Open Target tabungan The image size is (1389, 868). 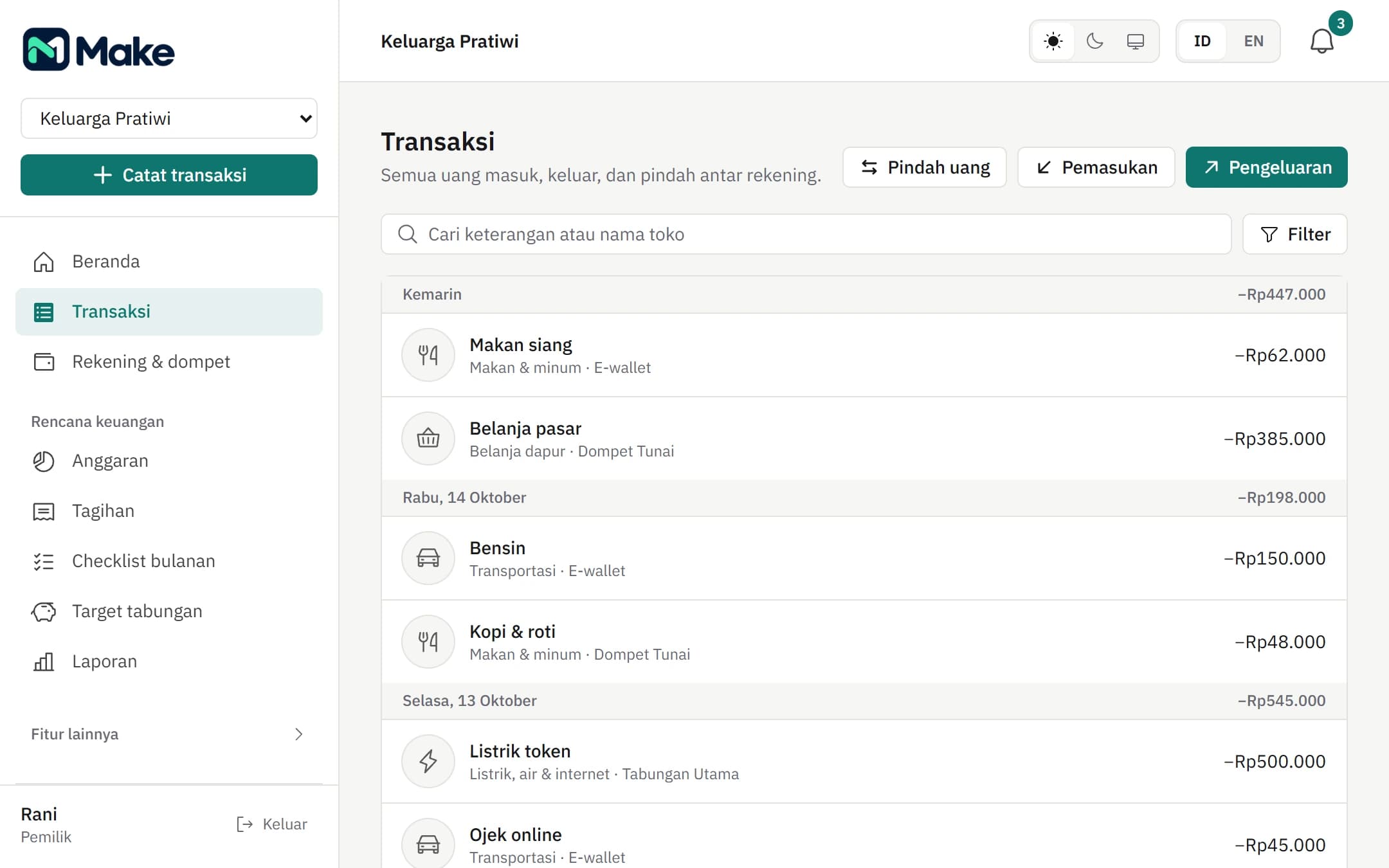(169, 611)
